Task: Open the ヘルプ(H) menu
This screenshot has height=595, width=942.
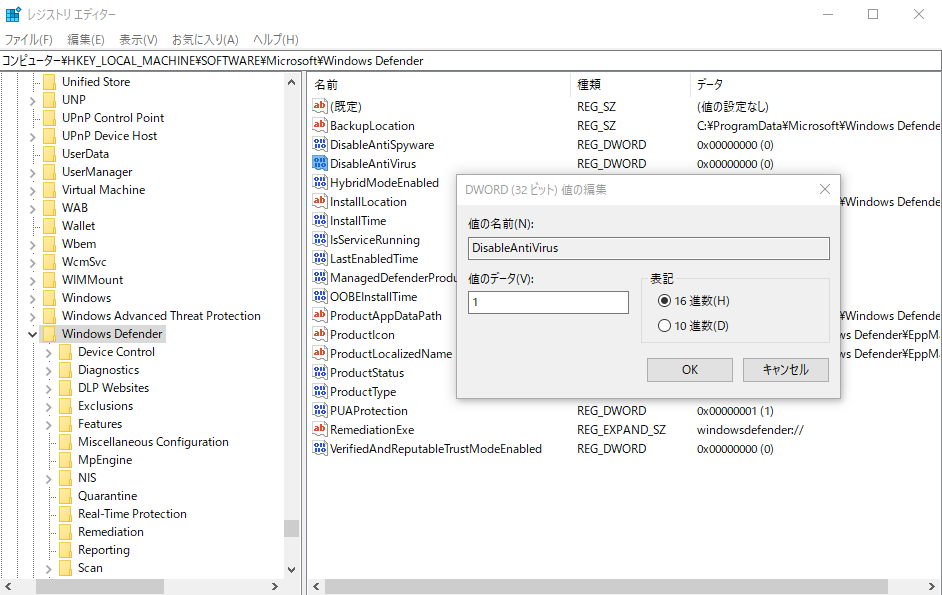Action: 276,40
